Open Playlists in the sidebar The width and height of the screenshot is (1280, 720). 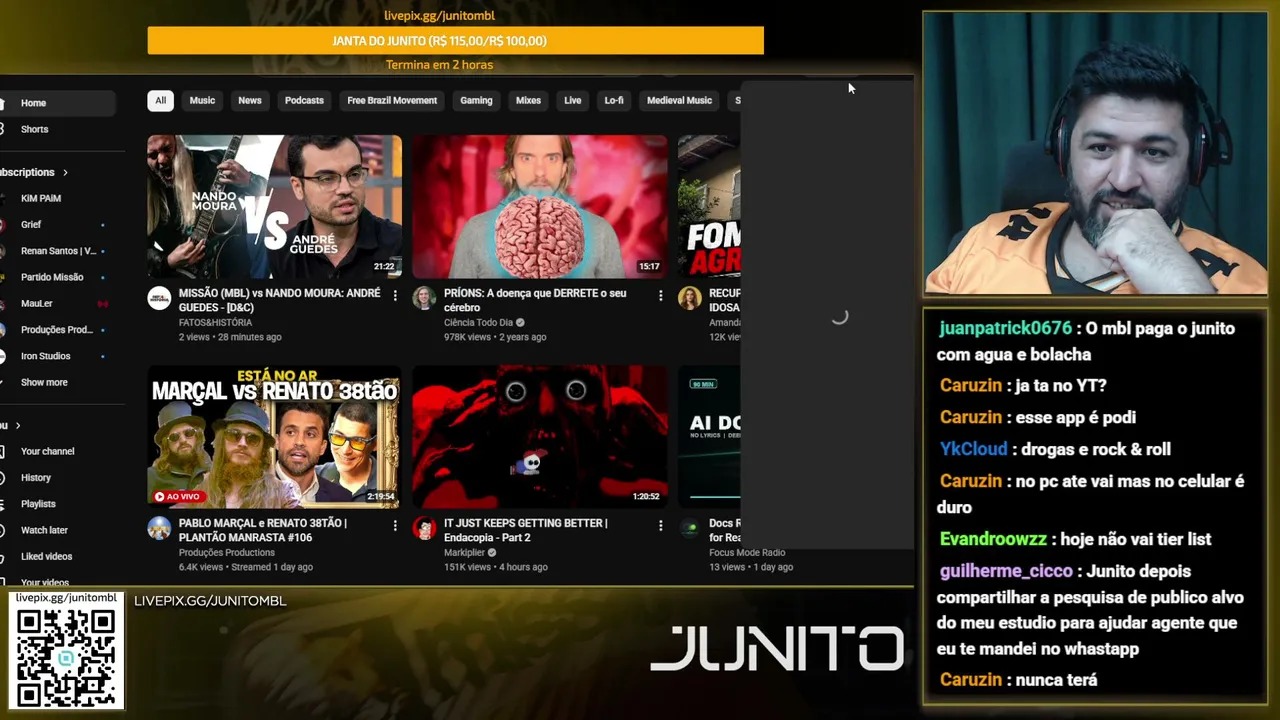[56, 504]
